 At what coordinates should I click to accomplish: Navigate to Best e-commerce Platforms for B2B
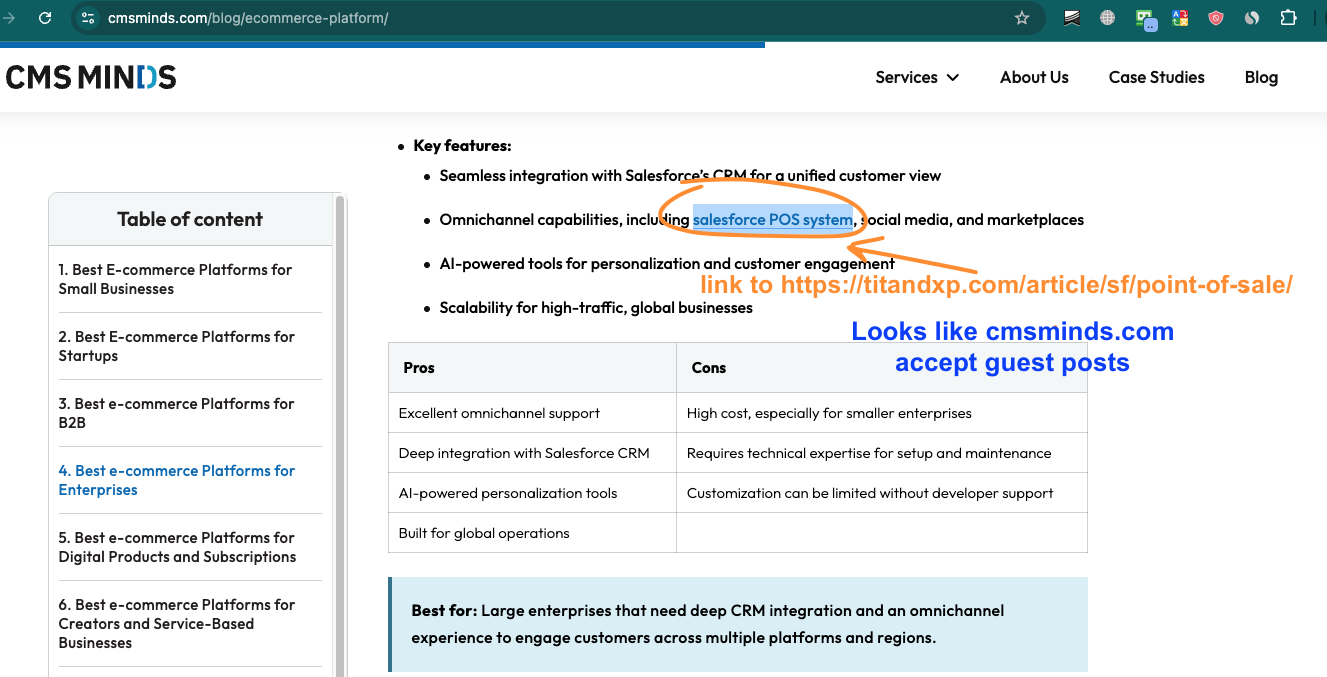[x=176, y=413]
